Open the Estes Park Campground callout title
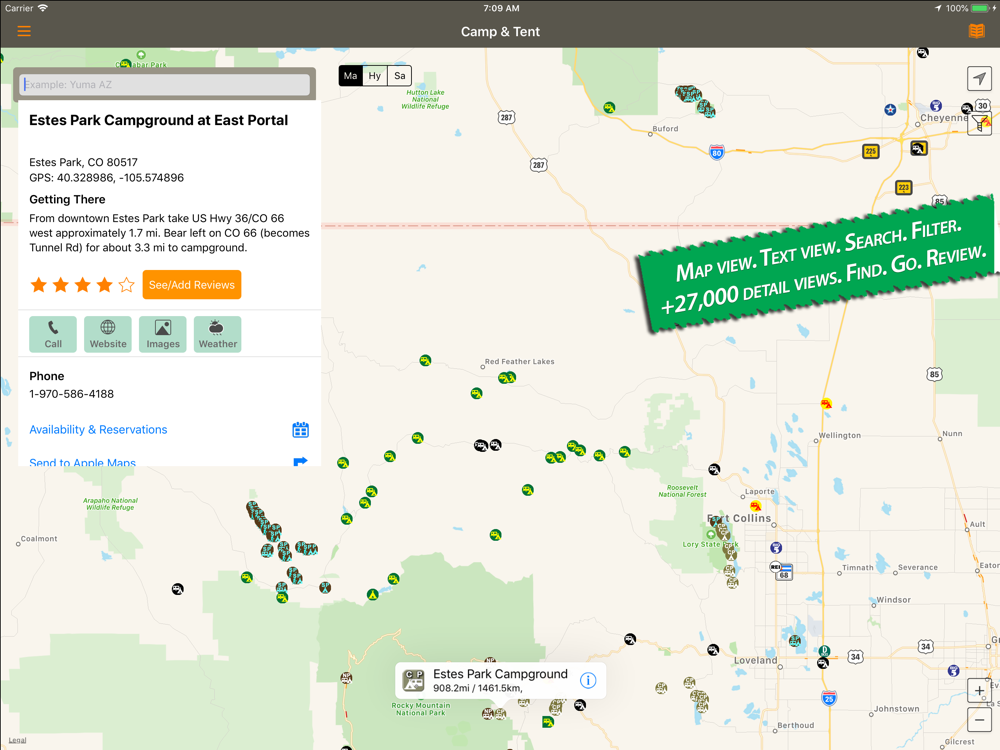Screen dimensions: 1000x750 coord(500,674)
